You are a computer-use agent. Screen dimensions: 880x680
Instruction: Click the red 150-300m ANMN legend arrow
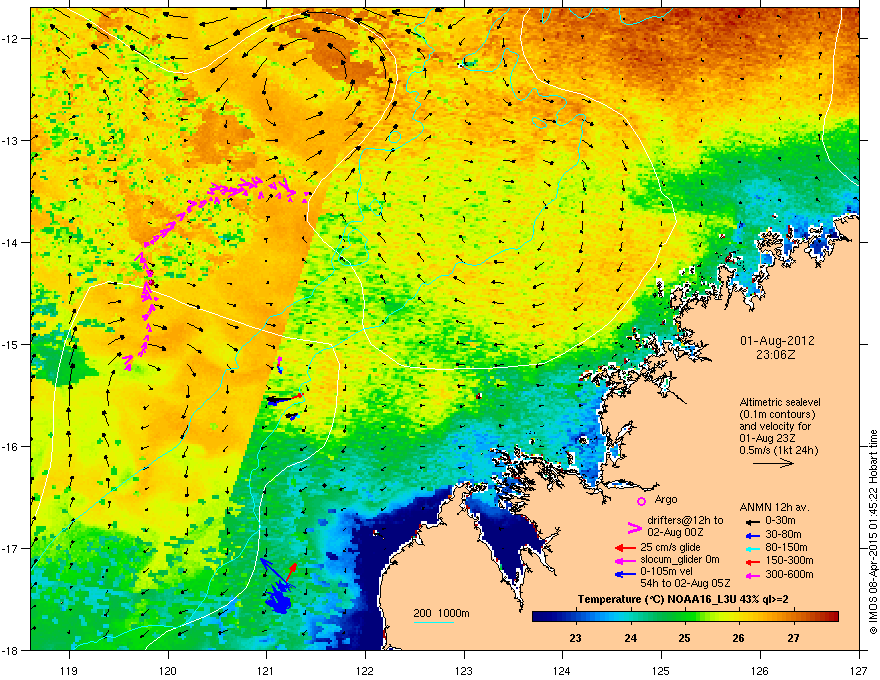coord(751,561)
